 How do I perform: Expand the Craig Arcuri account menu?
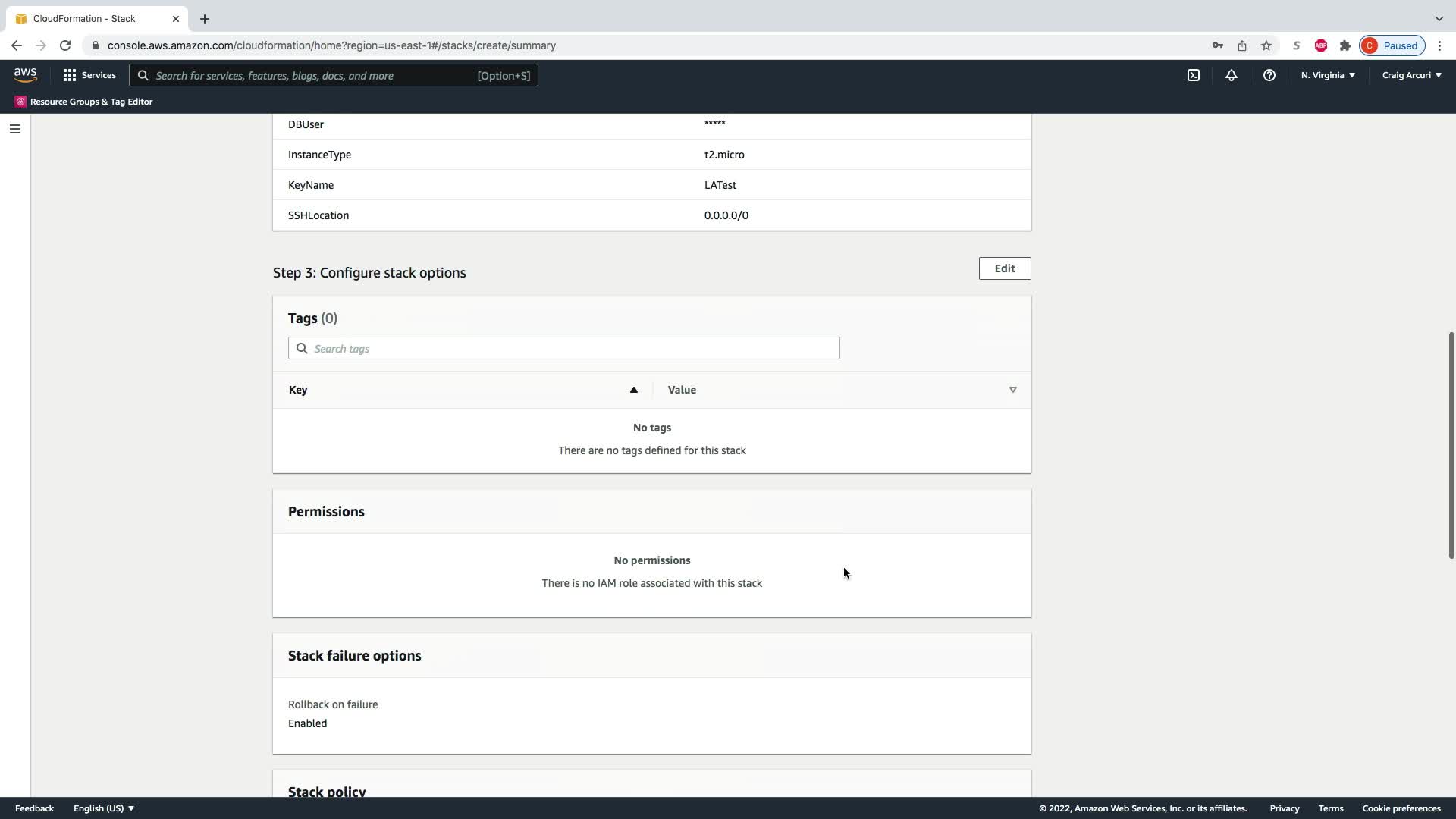pos(1411,75)
